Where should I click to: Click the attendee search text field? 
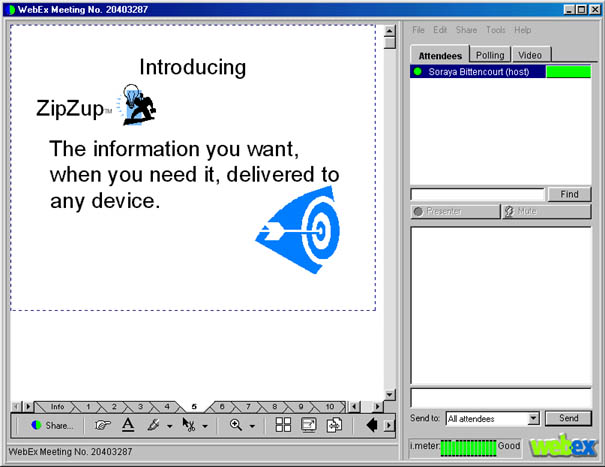pyautogui.click(x=477, y=194)
